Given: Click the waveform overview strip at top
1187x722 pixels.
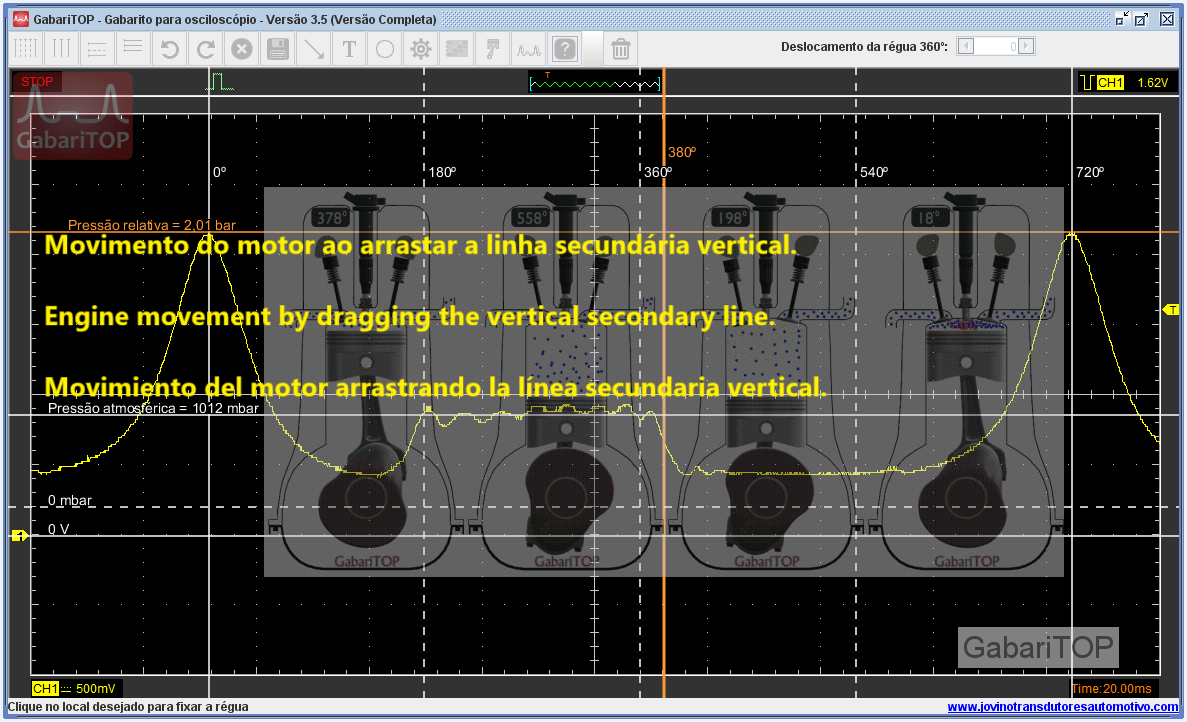Looking at the screenshot, I should tap(595, 82).
